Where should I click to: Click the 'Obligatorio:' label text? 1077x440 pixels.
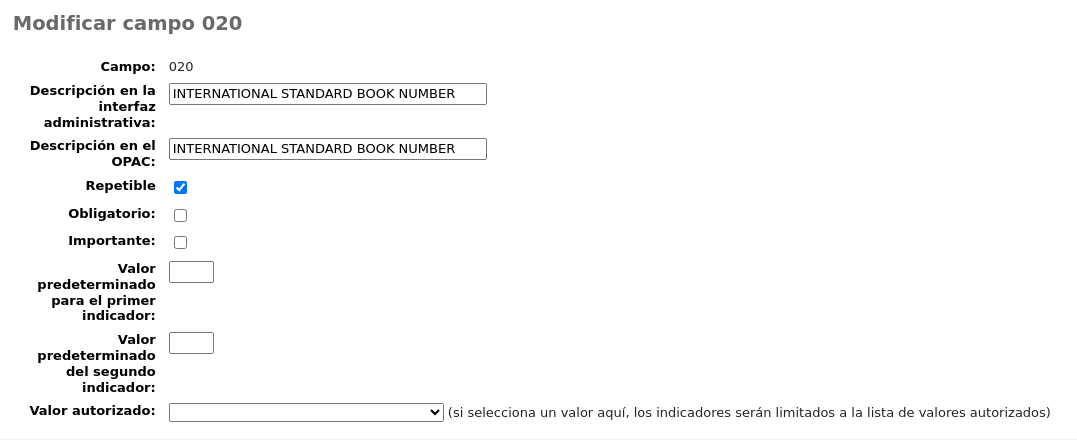coord(112,213)
